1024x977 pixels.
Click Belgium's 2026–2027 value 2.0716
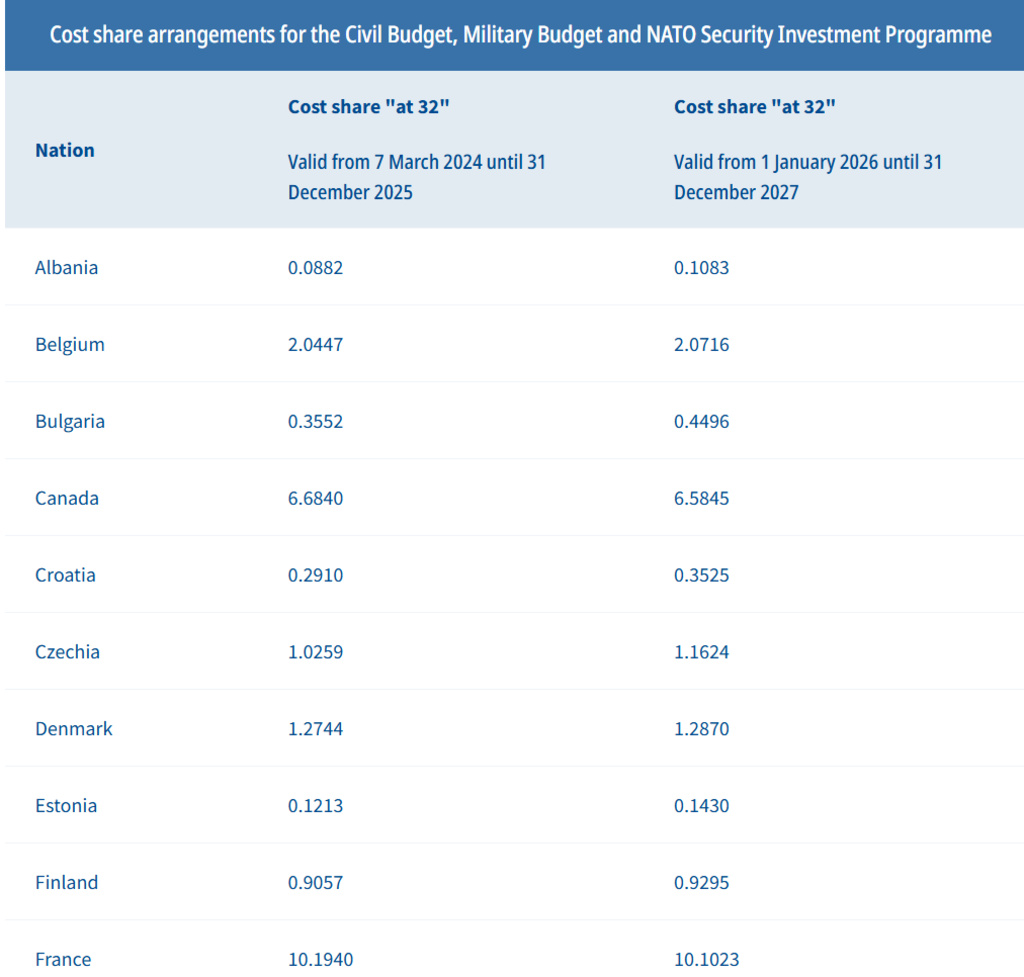[702, 345]
